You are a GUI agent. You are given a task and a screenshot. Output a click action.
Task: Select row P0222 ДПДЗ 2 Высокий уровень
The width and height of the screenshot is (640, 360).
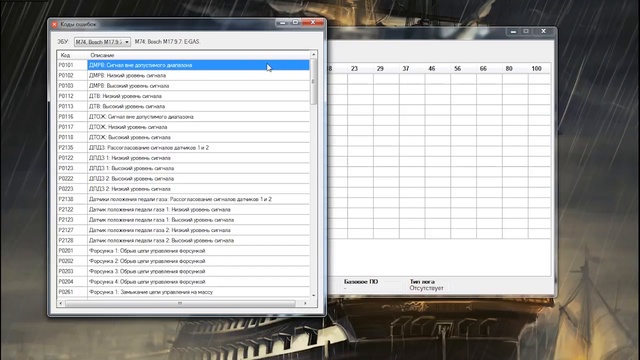(183, 178)
